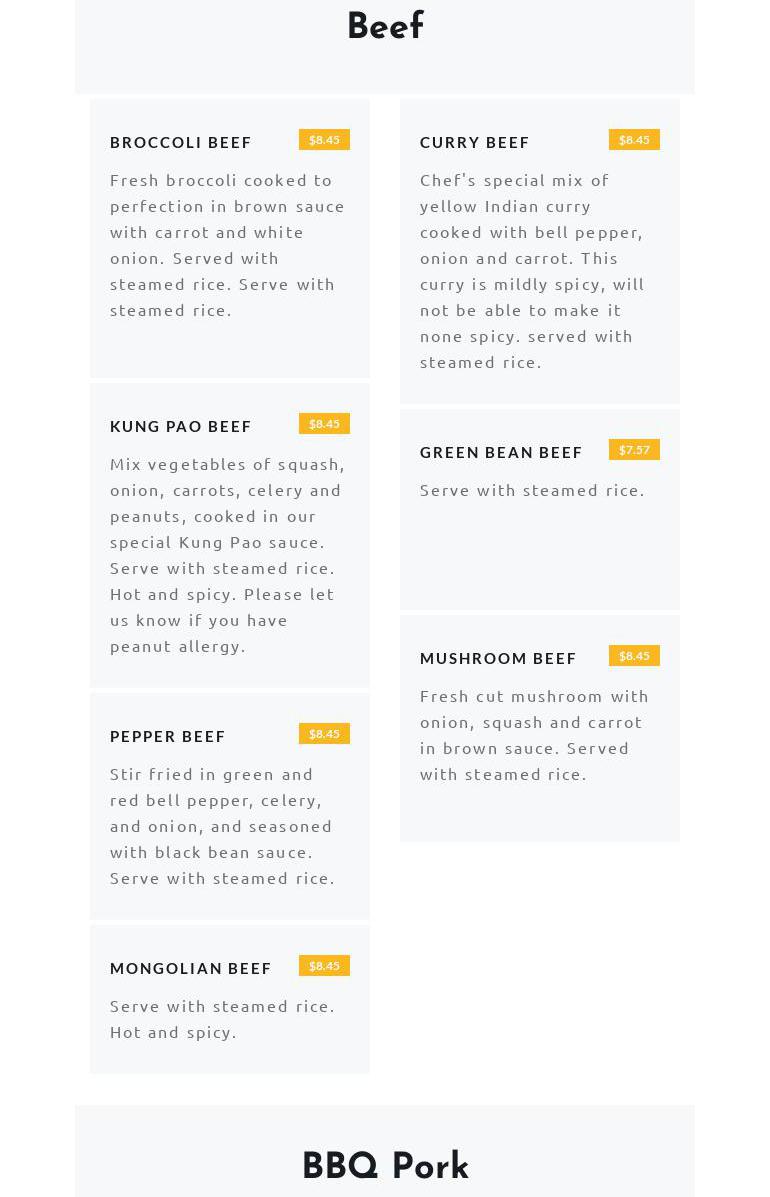
Task: Click the Mushroom Beef description paragraph
Action: [x=534, y=735]
